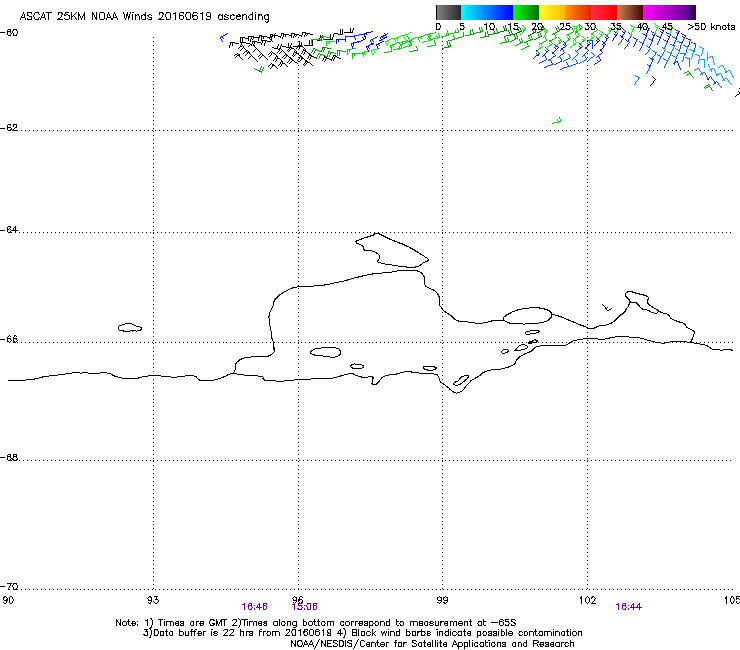Click the red 30-35 knots legend segment
The width and height of the screenshot is (740, 650).
(x=604, y=12)
